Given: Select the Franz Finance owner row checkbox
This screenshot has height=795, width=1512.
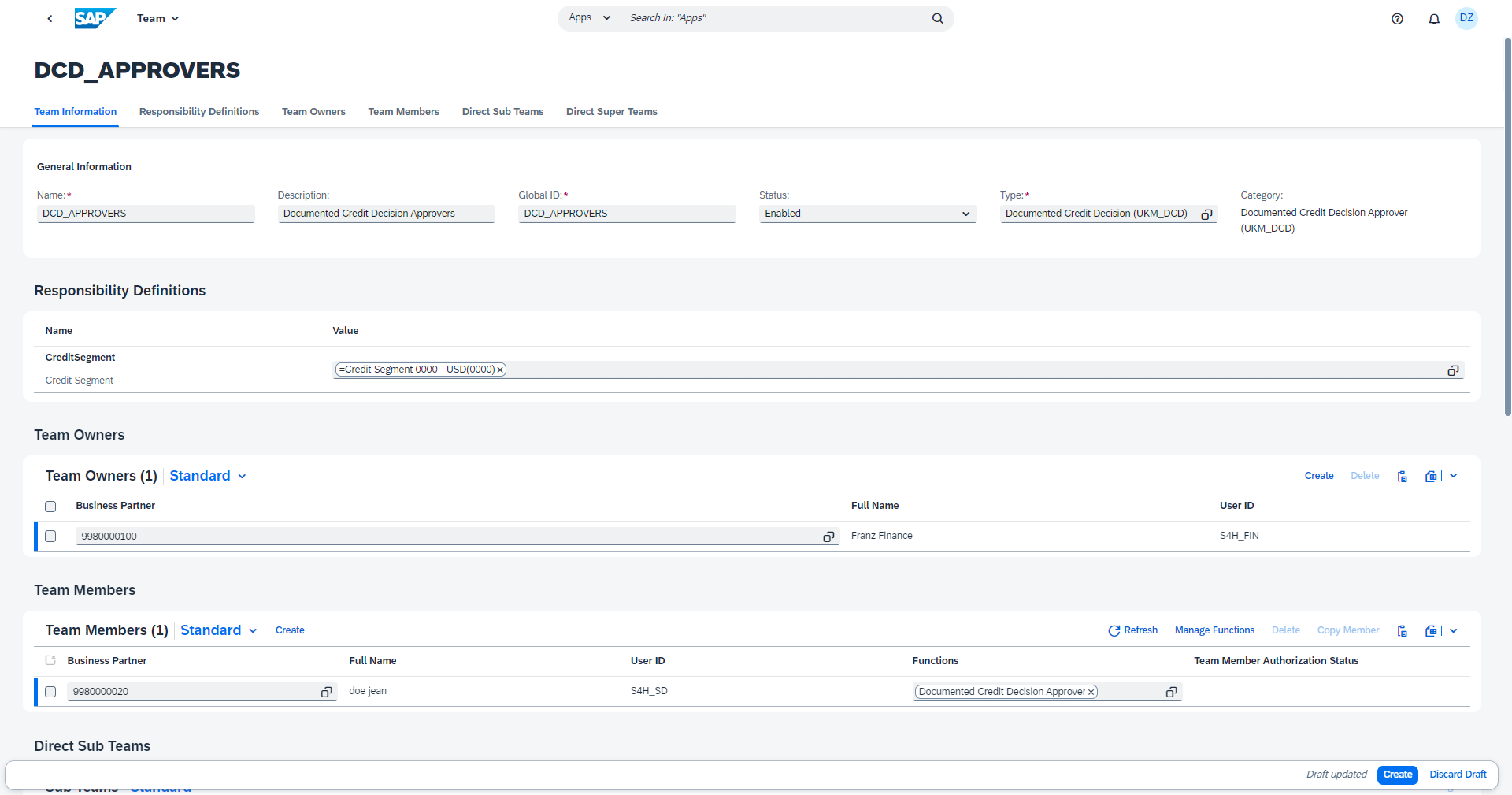Looking at the screenshot, I should 50,537.
